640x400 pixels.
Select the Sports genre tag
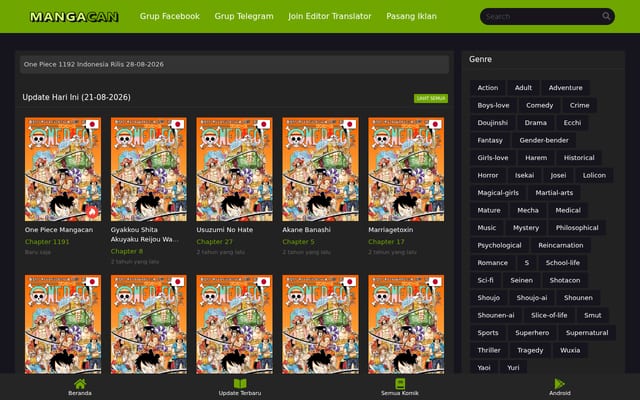(488, 333)
